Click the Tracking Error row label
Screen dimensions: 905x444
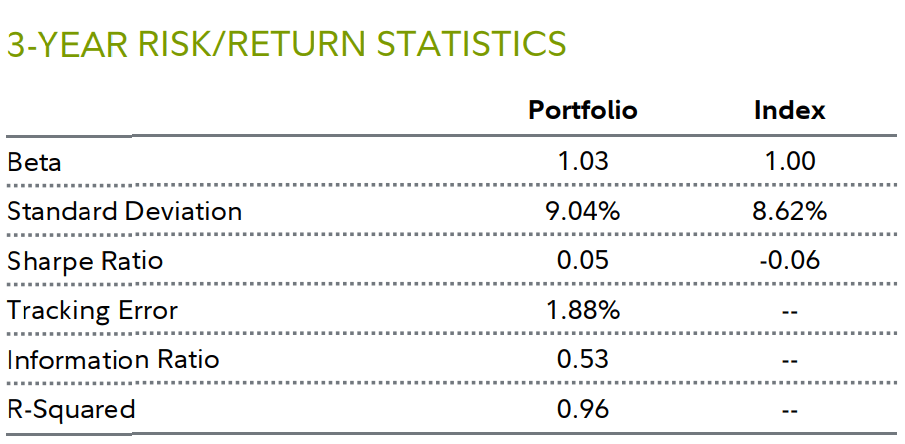pyautogui.click(x=92, y=310)
